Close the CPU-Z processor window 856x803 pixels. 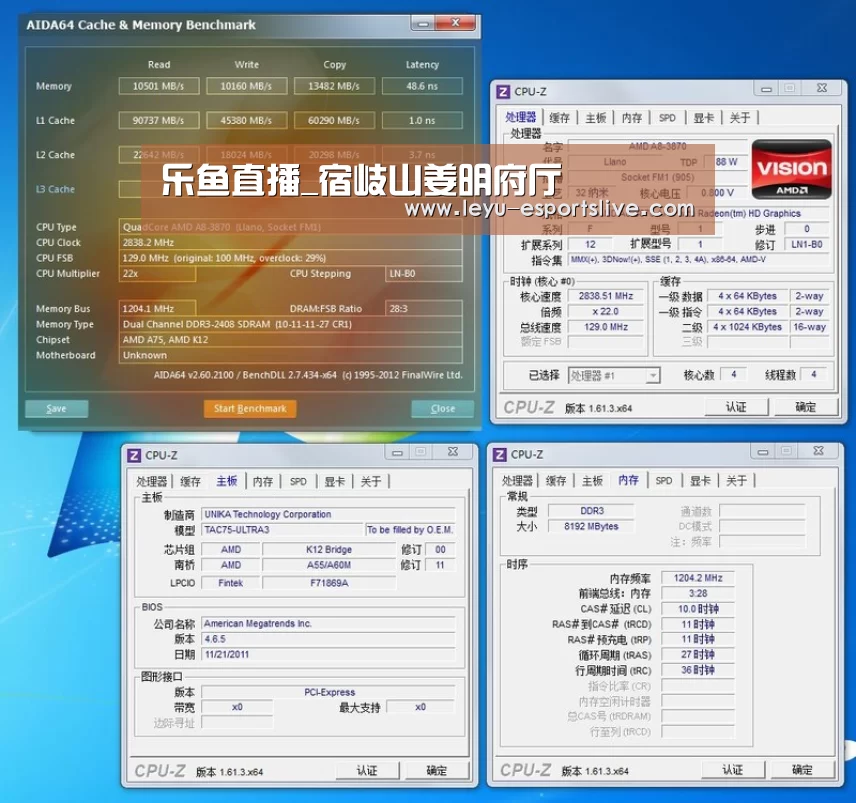(822, 88)
